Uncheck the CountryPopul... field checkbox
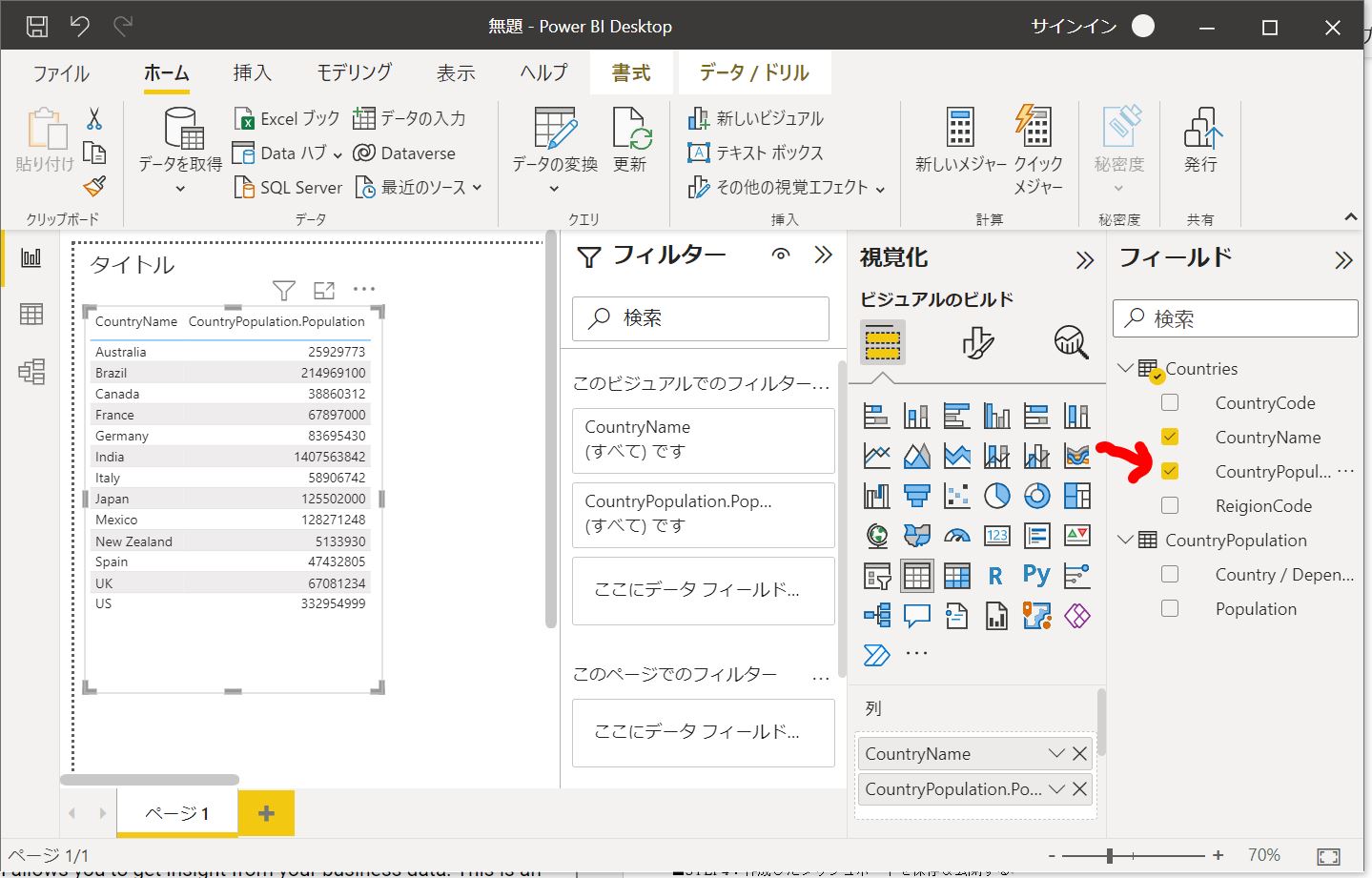This screenshot has width=1372, height=878. click(1170, 471)
